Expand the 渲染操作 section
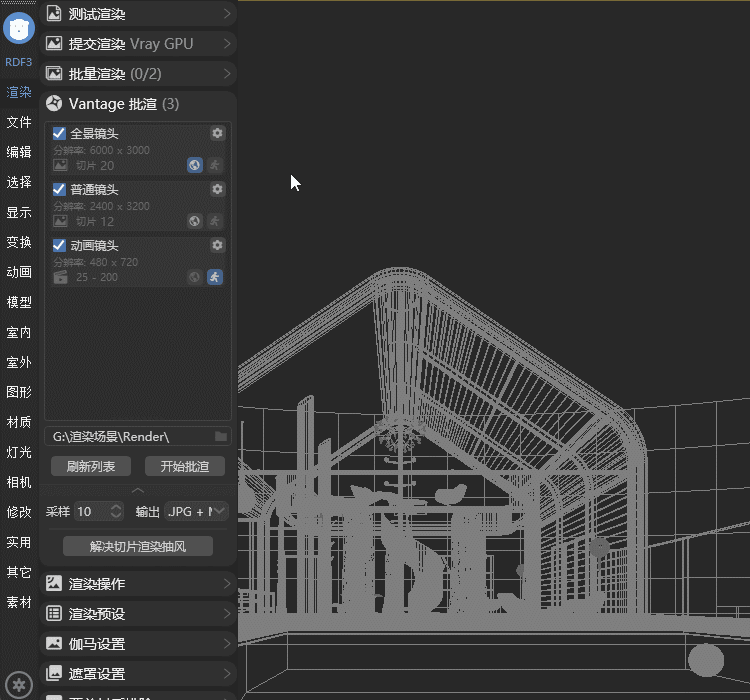The height and width of the screenshot is (700, 750). 138,584
